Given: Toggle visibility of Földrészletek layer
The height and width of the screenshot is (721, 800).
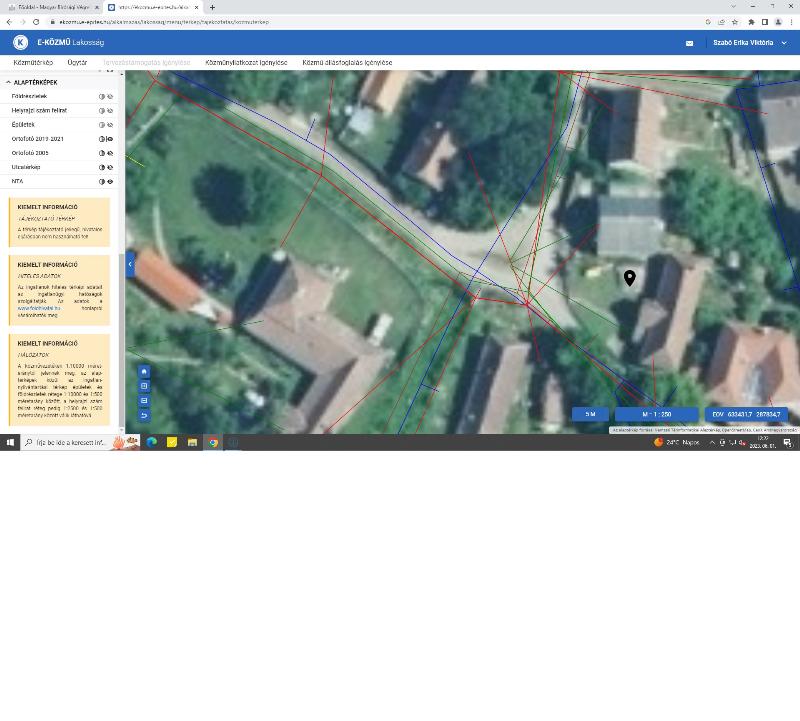Looking at the screenshot, I should pos(110,96).
